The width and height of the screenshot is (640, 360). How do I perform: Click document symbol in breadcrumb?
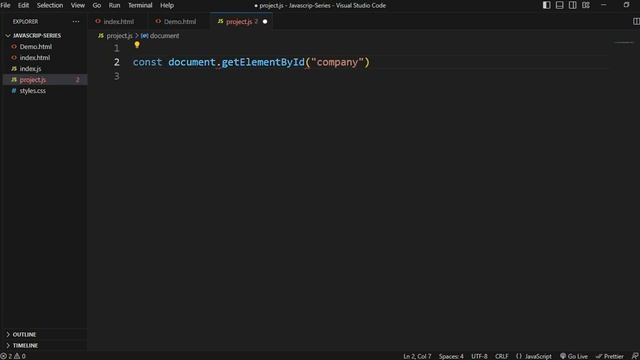(164, 36)
